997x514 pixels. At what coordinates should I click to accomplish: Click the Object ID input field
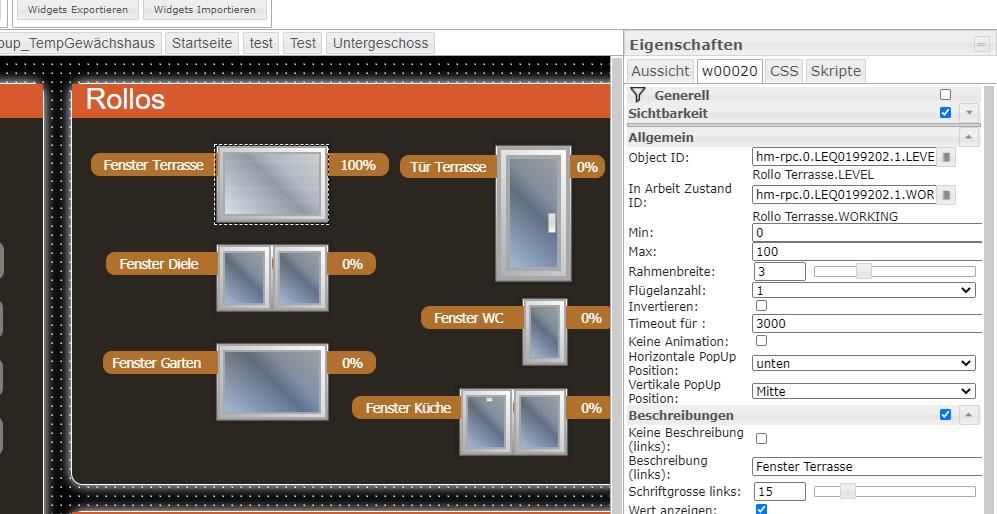(844, 156)
